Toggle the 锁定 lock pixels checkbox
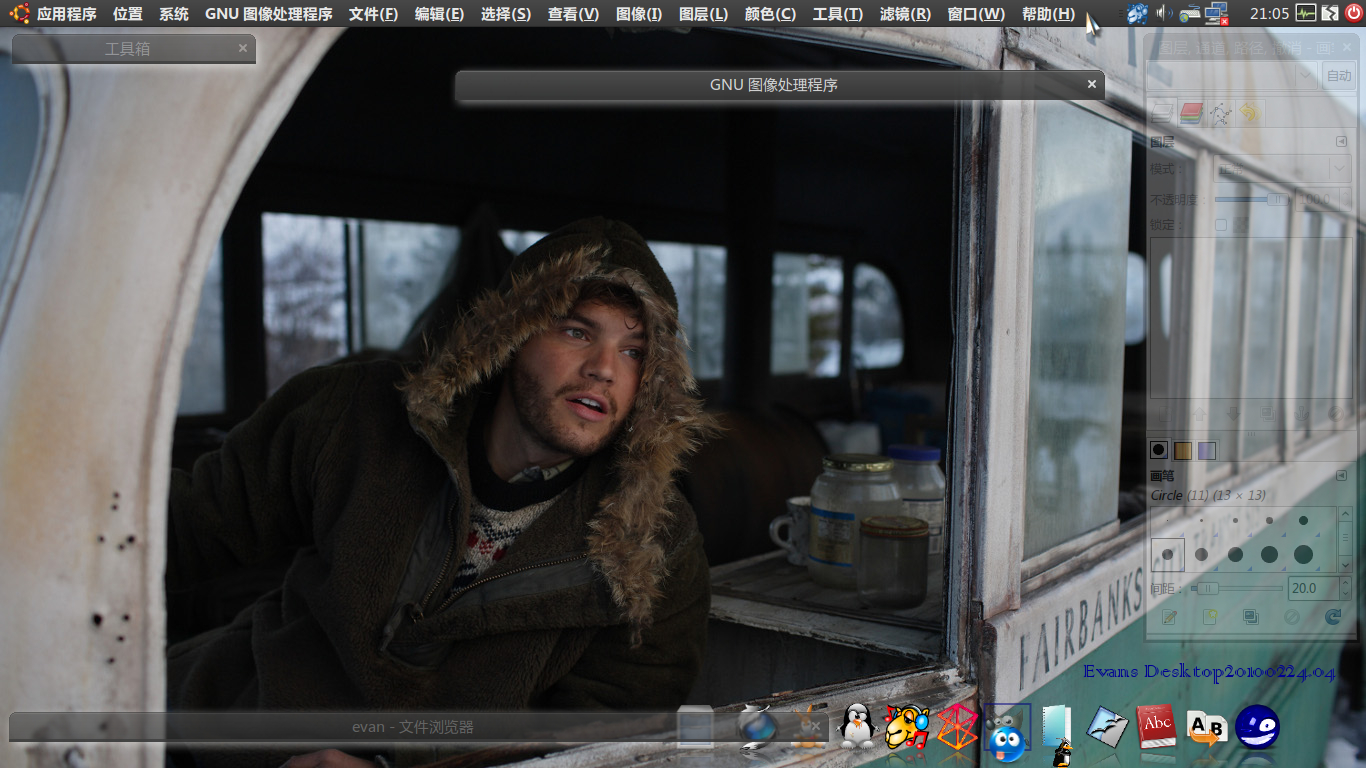 click(1220, 225)
